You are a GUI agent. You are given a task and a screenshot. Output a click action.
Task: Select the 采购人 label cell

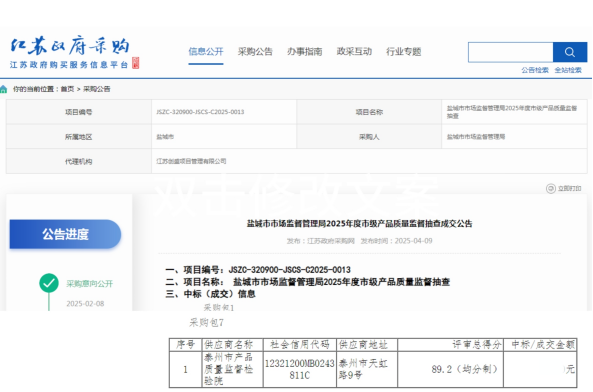click(x=369, y=136)
